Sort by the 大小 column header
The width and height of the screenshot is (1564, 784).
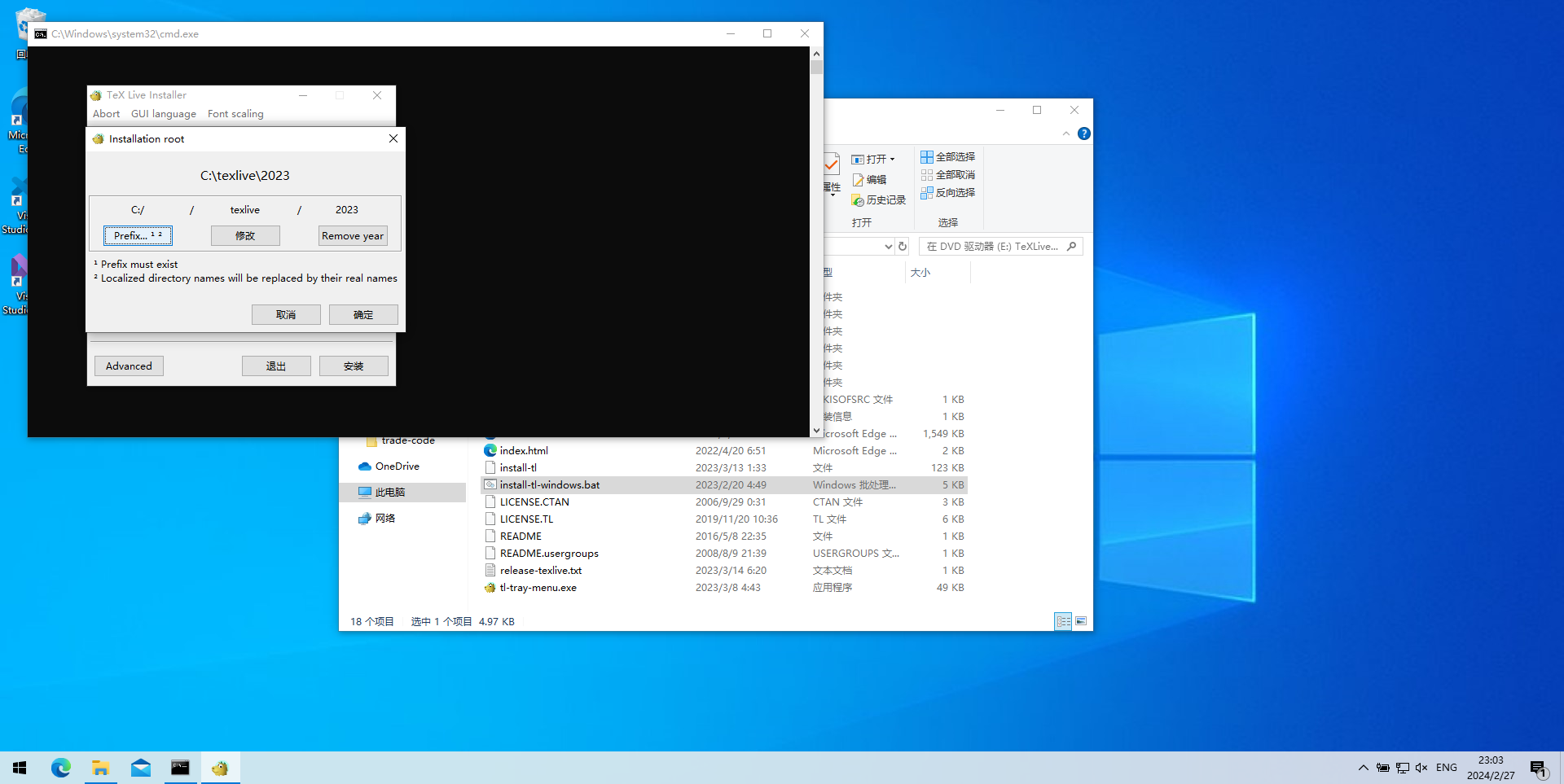point(920,272)
